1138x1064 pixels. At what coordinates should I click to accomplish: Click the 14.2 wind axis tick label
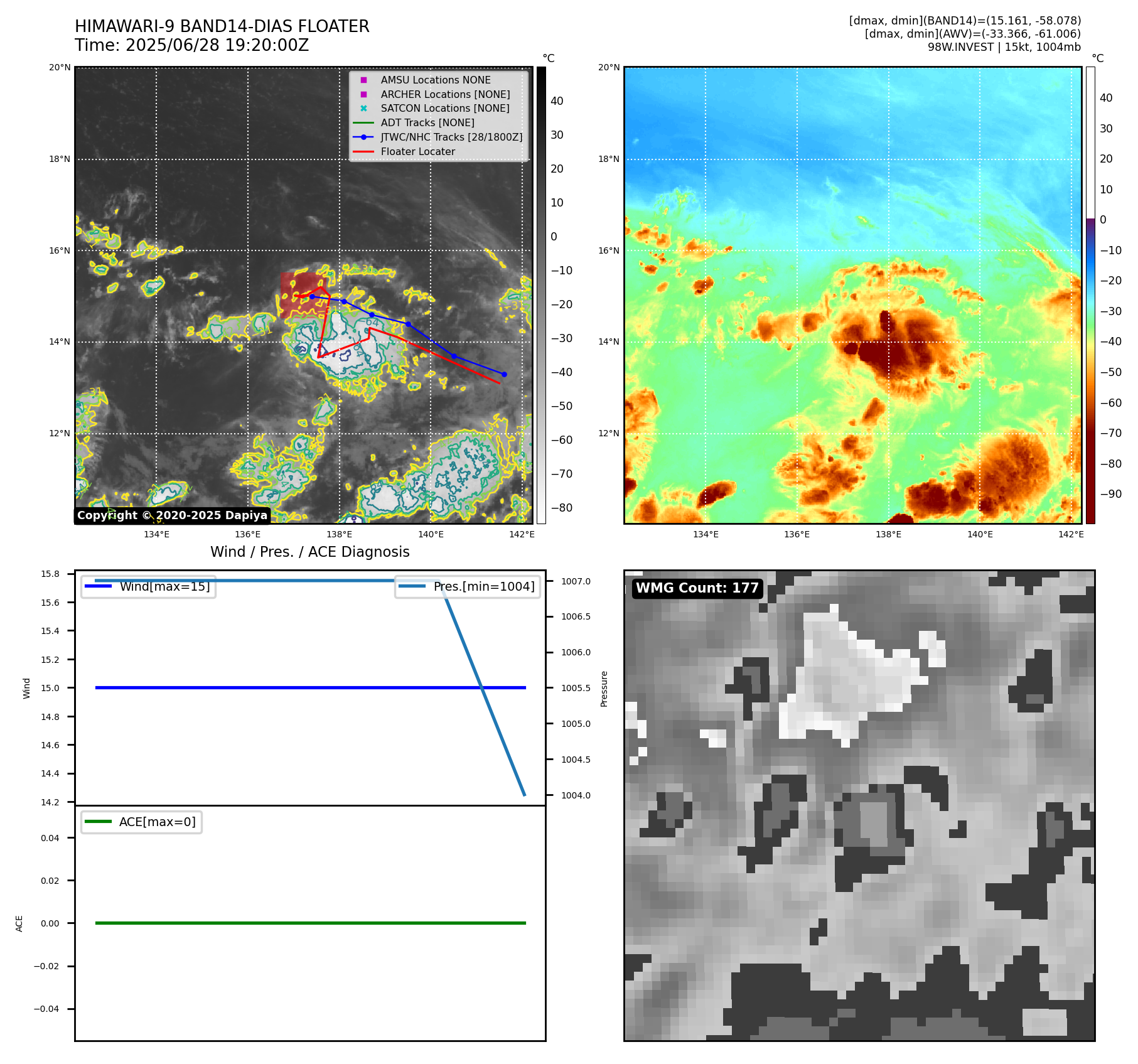point(50,802)
